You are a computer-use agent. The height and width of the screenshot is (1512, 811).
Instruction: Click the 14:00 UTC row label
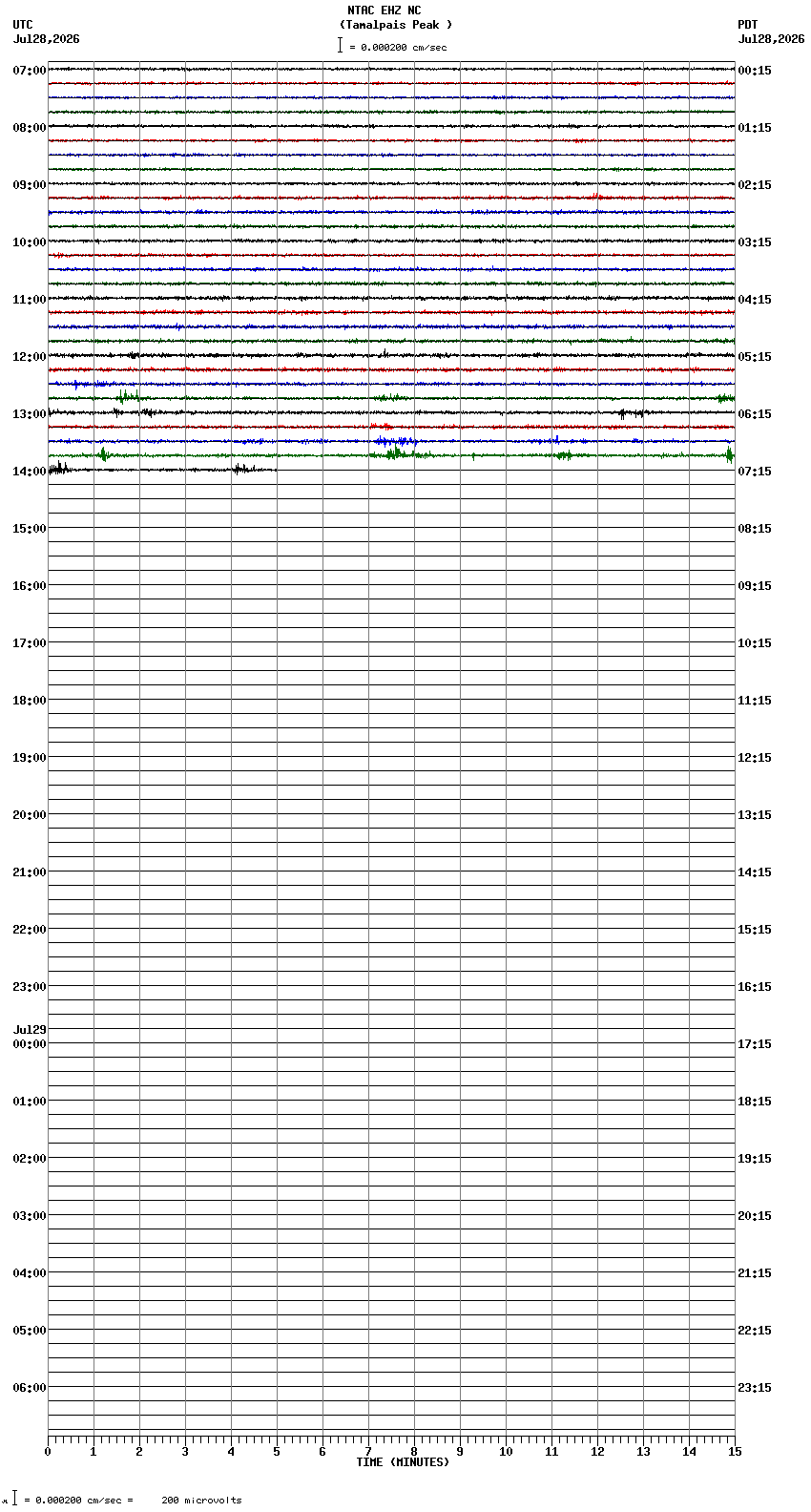click(x=30, y=472)
